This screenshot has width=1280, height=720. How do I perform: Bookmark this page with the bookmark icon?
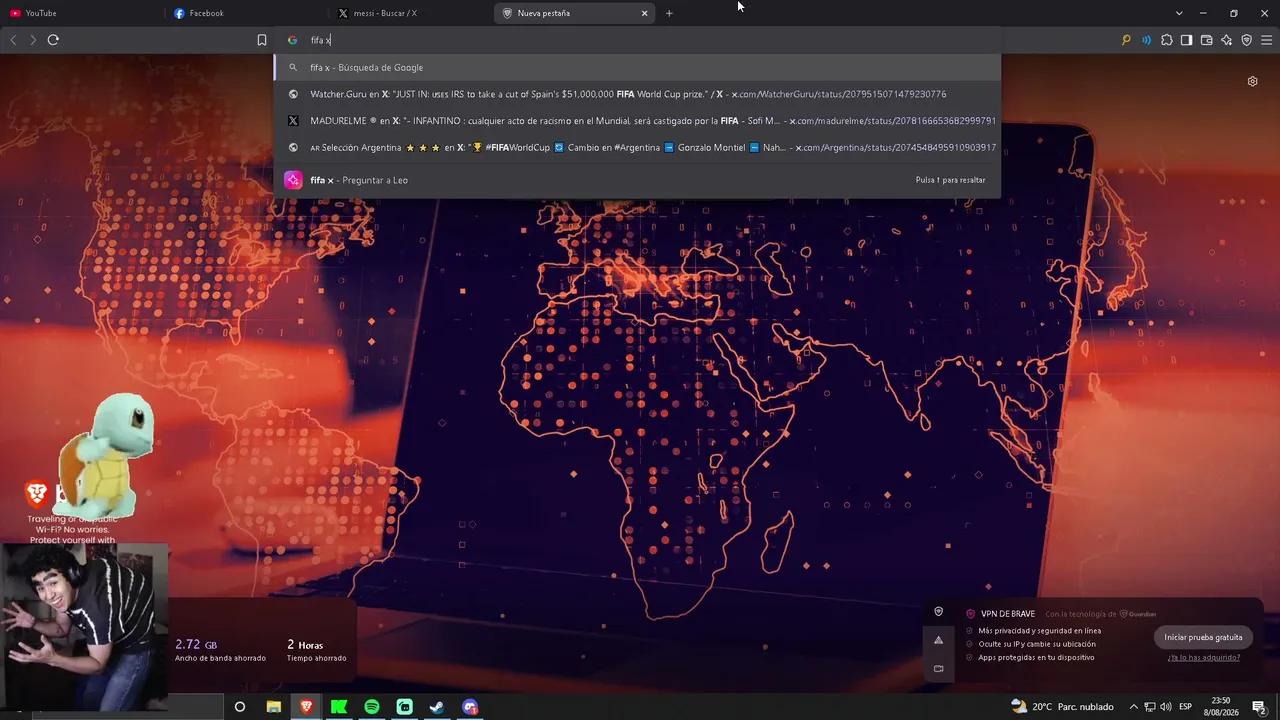[262, 40]
